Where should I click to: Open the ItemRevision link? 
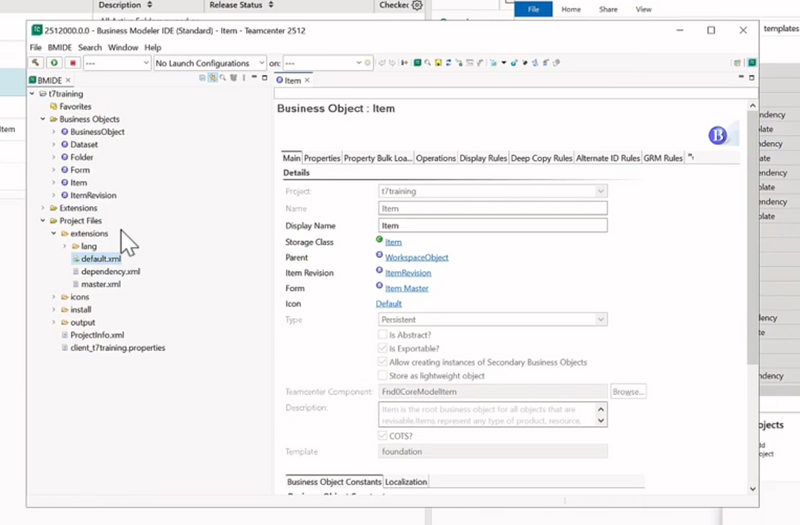click(408, 273)
